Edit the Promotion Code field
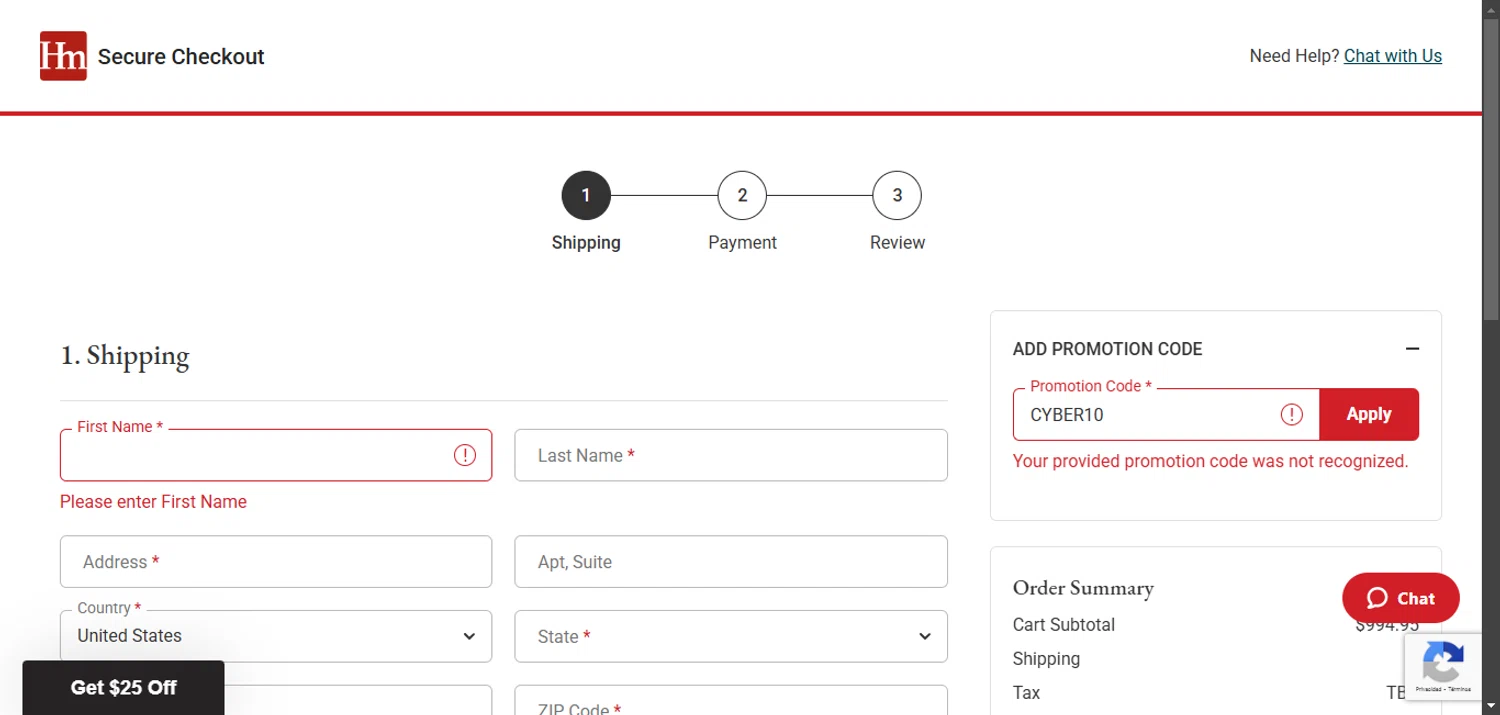This screenshot has height=715, width=1500. pos(1145,415)
